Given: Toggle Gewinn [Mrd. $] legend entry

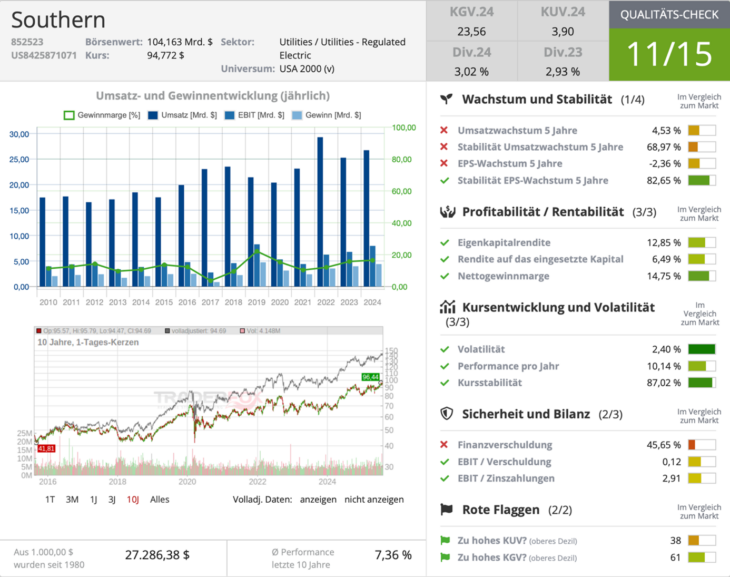Looking at the screenshot, I should [326, 115].
